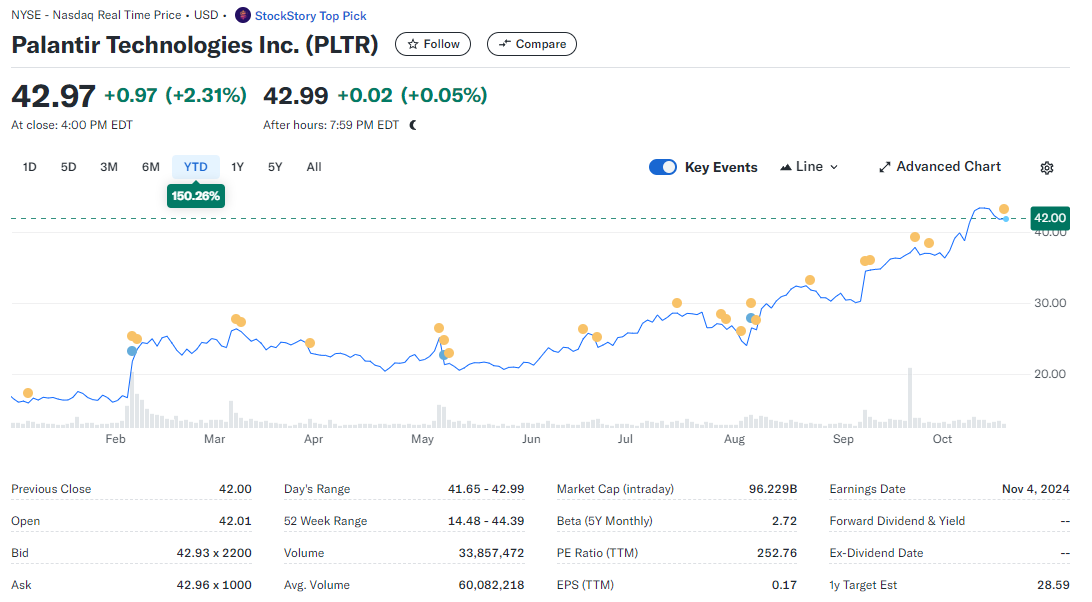Switch to the 6M range

150,167
